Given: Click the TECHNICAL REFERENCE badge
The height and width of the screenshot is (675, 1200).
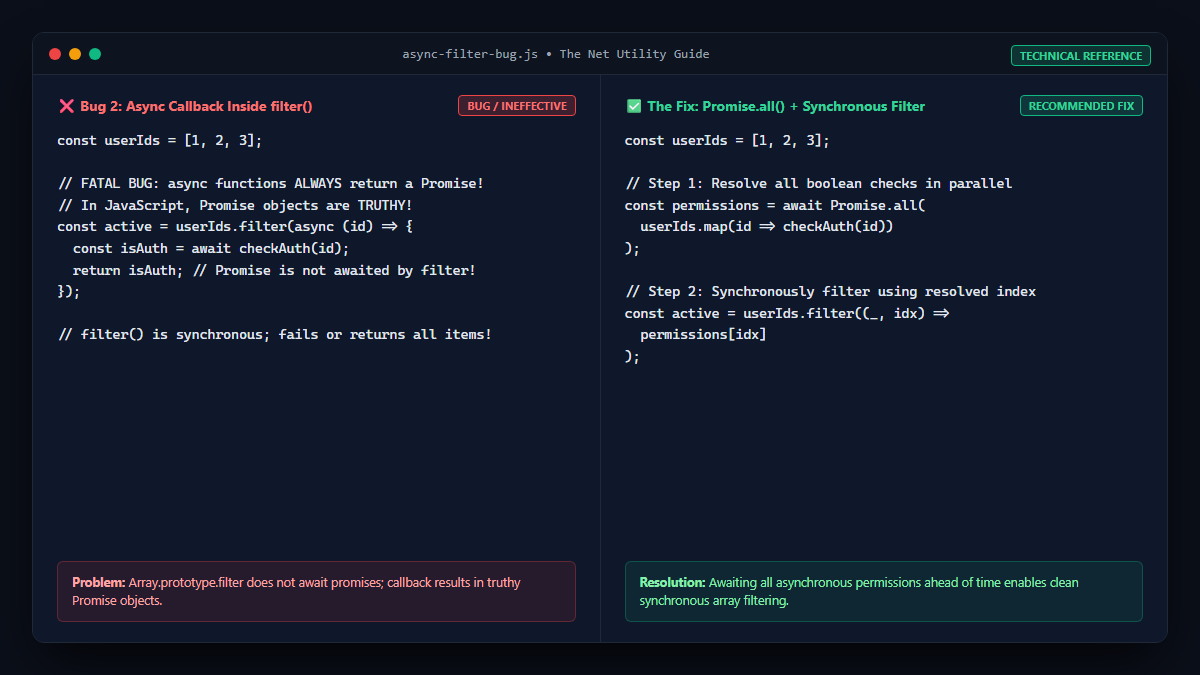Looking at the screenshot, I should pos(1081,56).
